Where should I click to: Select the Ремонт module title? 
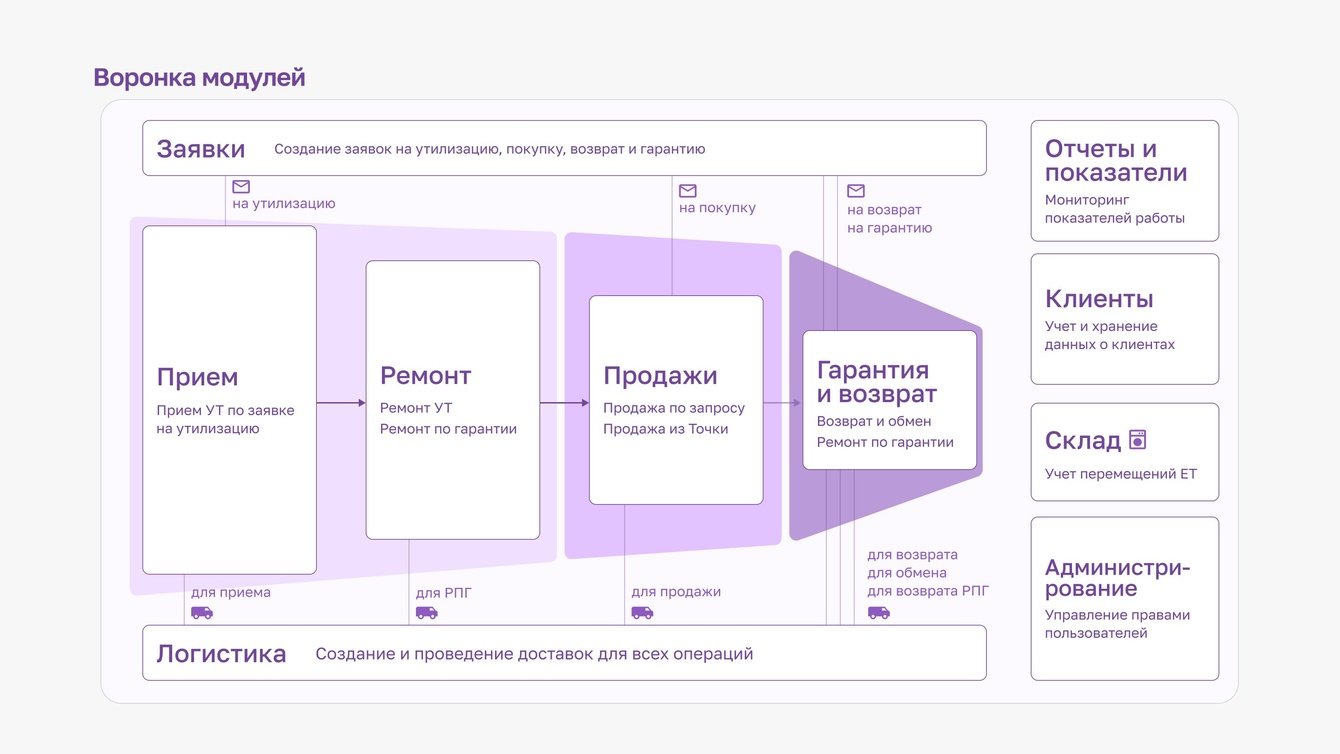point(425,376)
